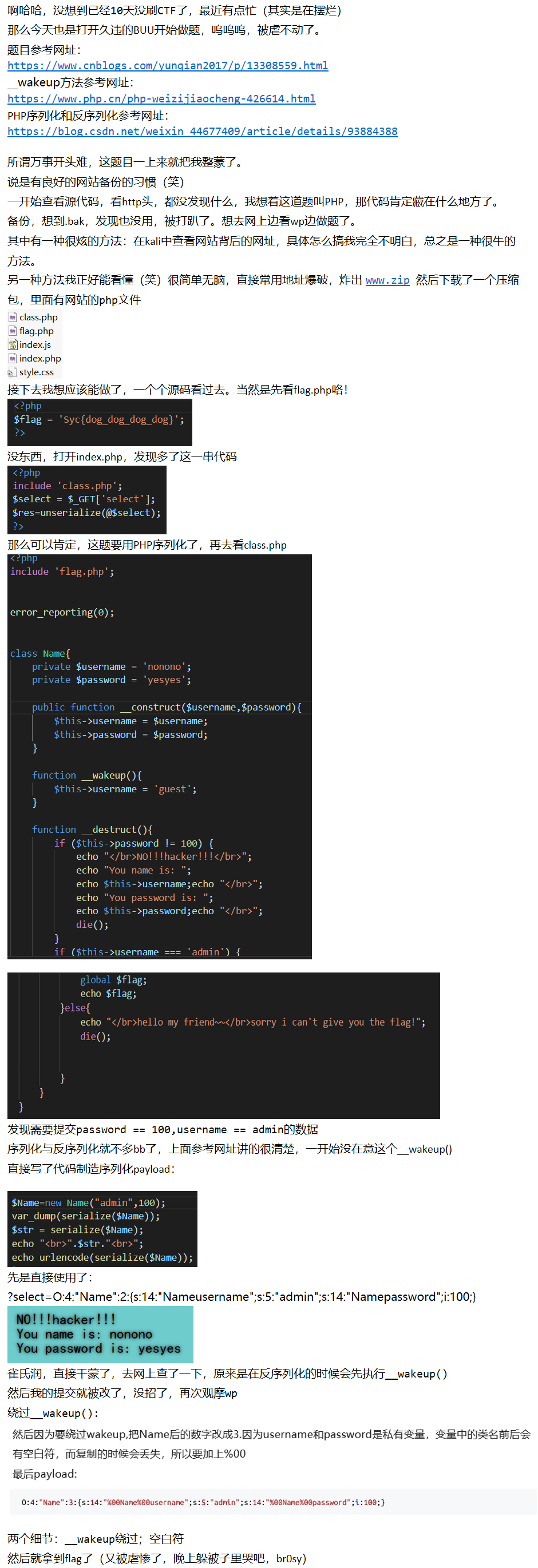Open the cnblogs yunqian2017 reference link
Image resolution: width=538 pixels, height=1568 pixels.
168,66
